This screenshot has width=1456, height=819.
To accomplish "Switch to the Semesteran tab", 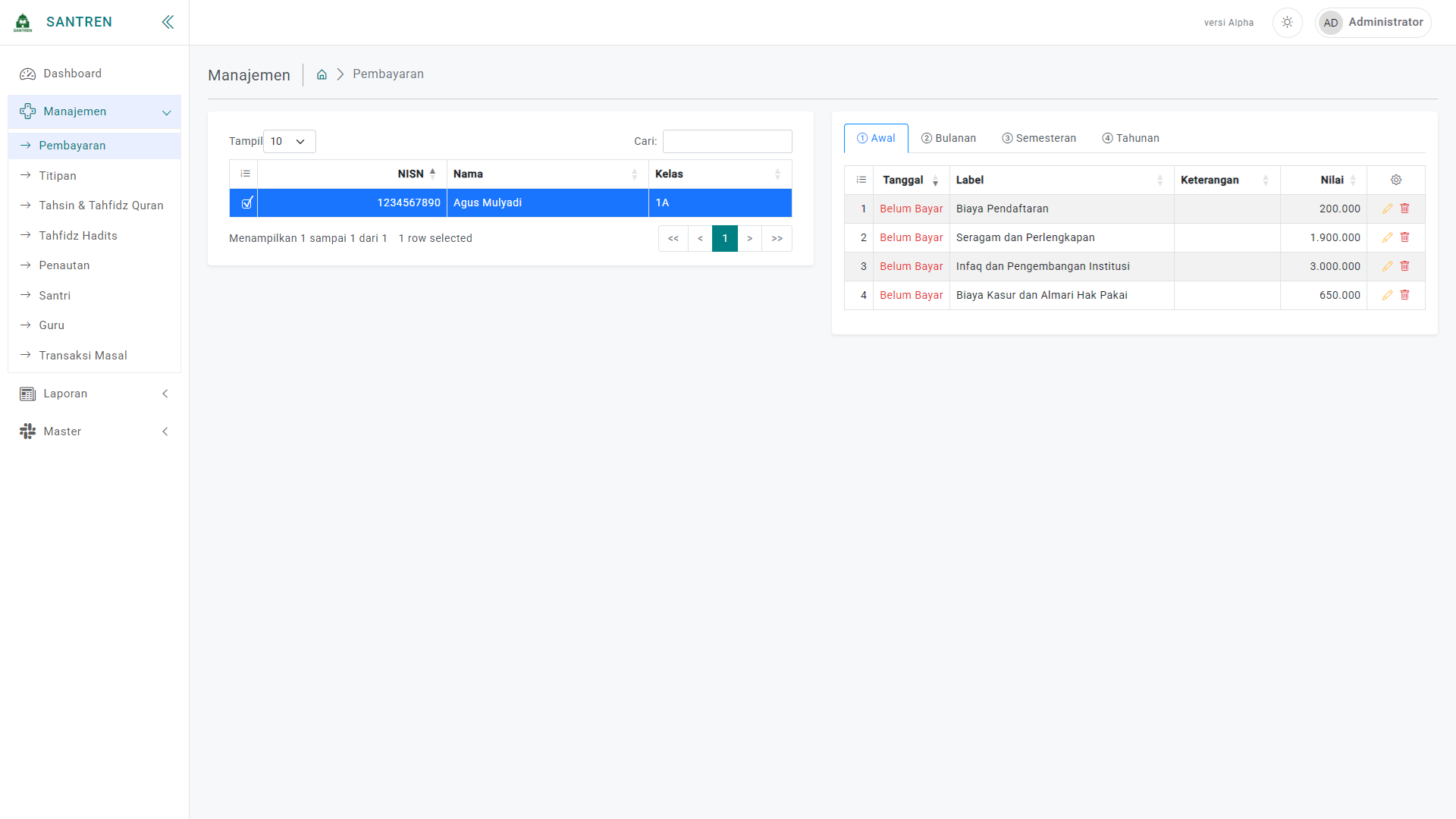I will [x=1039, y=138].
